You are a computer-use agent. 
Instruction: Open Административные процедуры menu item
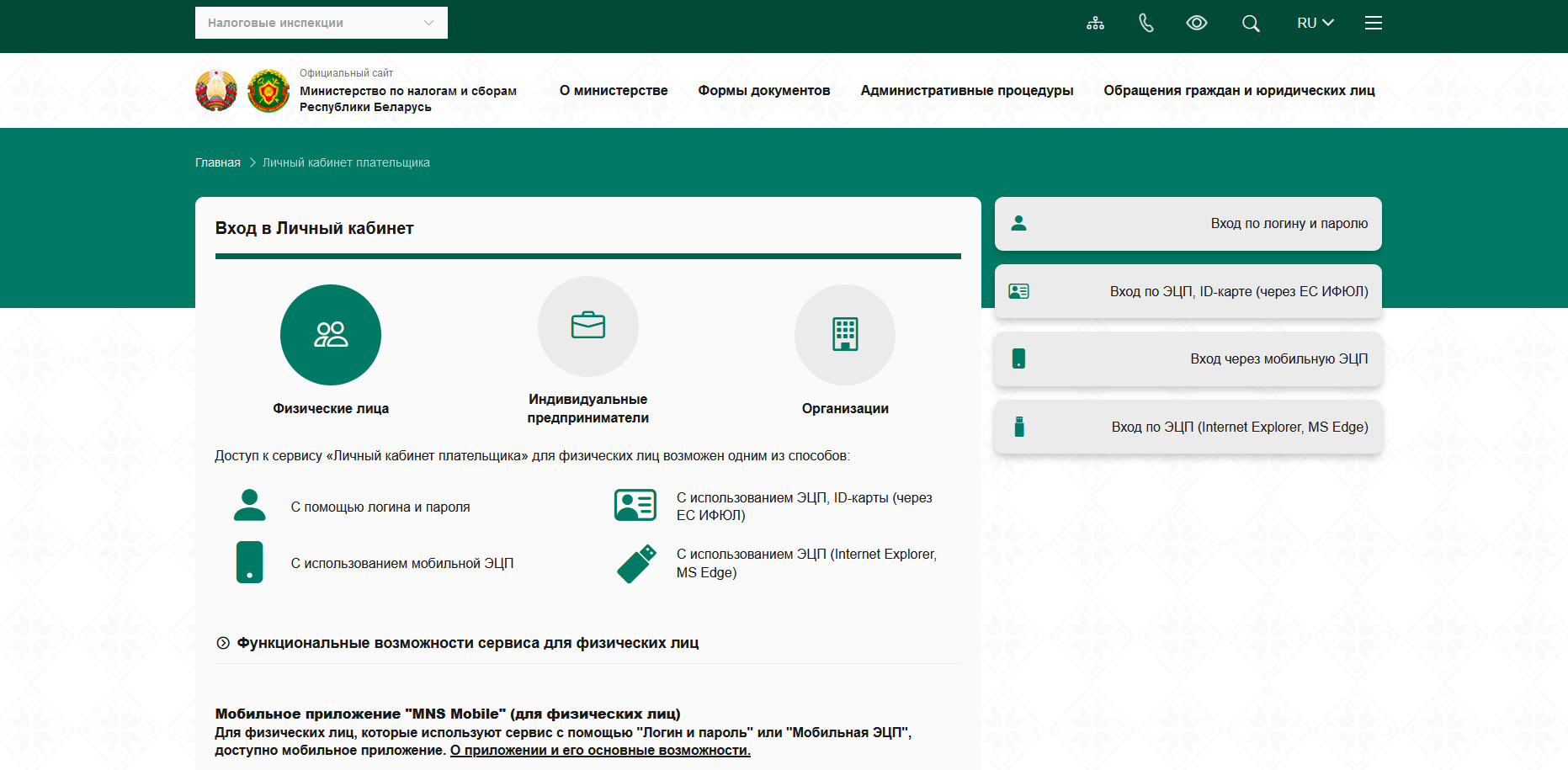(x=966, y=91)
